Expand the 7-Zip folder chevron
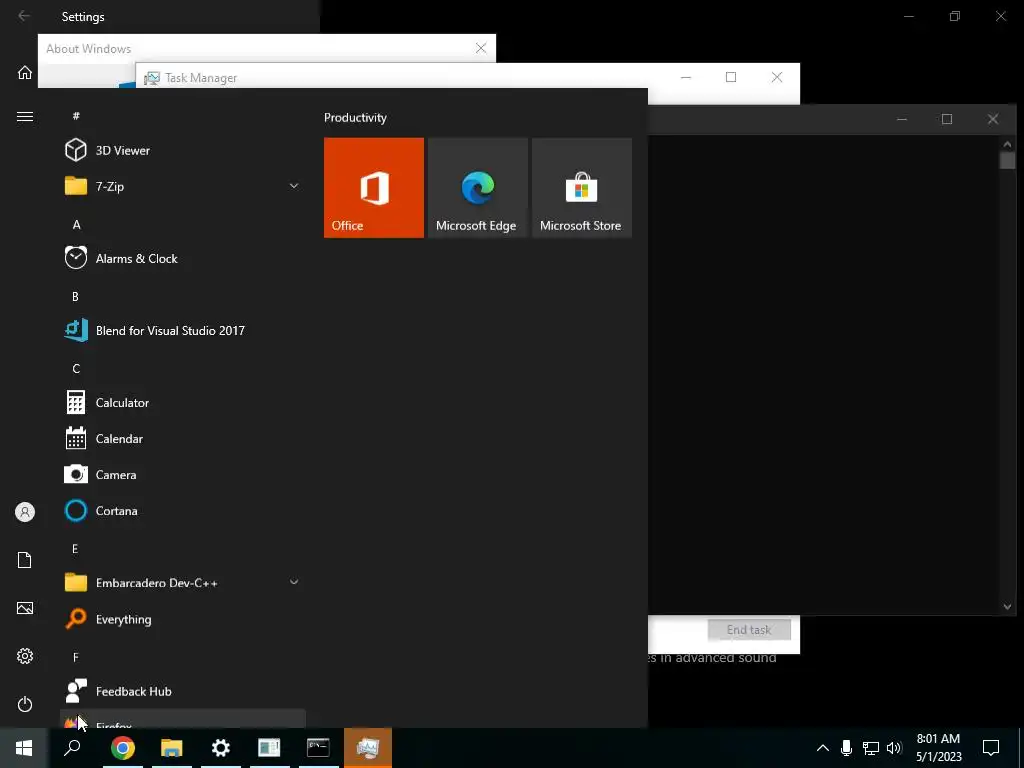This screenshot has height=768, width=1024. [294, 186]
